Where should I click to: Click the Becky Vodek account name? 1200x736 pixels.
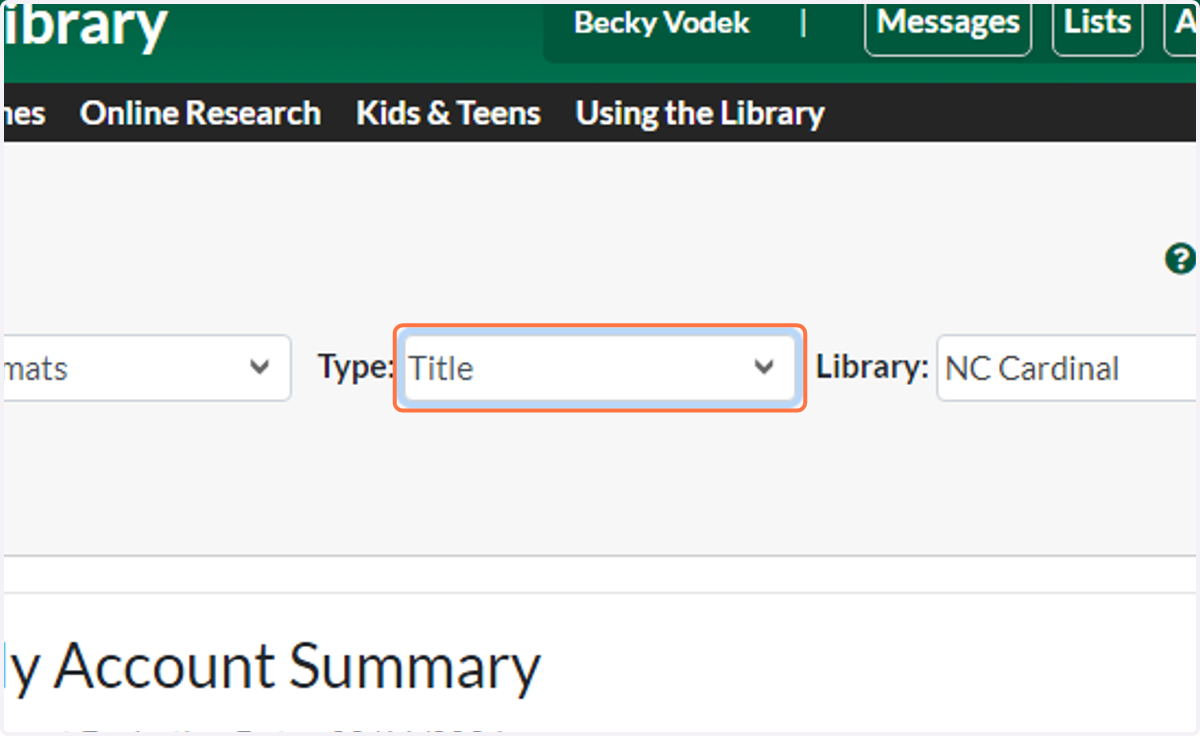click(x=662, y=23)
